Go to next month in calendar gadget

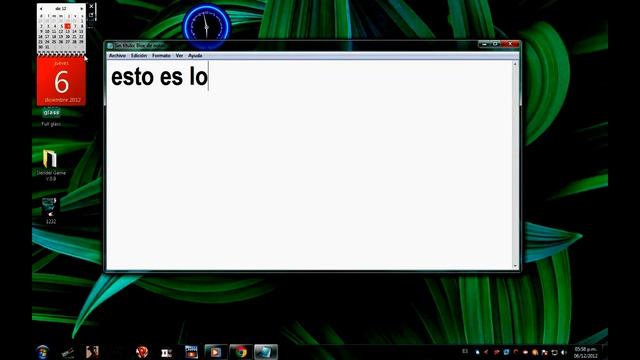point(82,9)
